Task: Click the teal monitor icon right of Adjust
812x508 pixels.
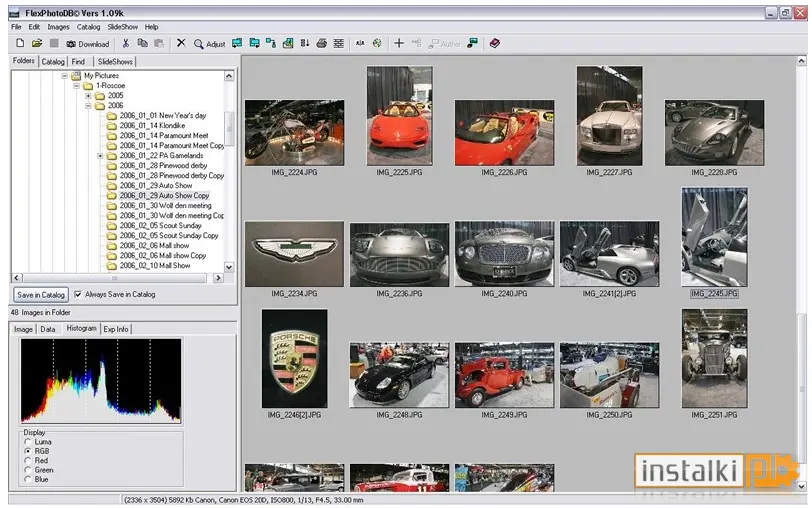Action: point(237,43)
